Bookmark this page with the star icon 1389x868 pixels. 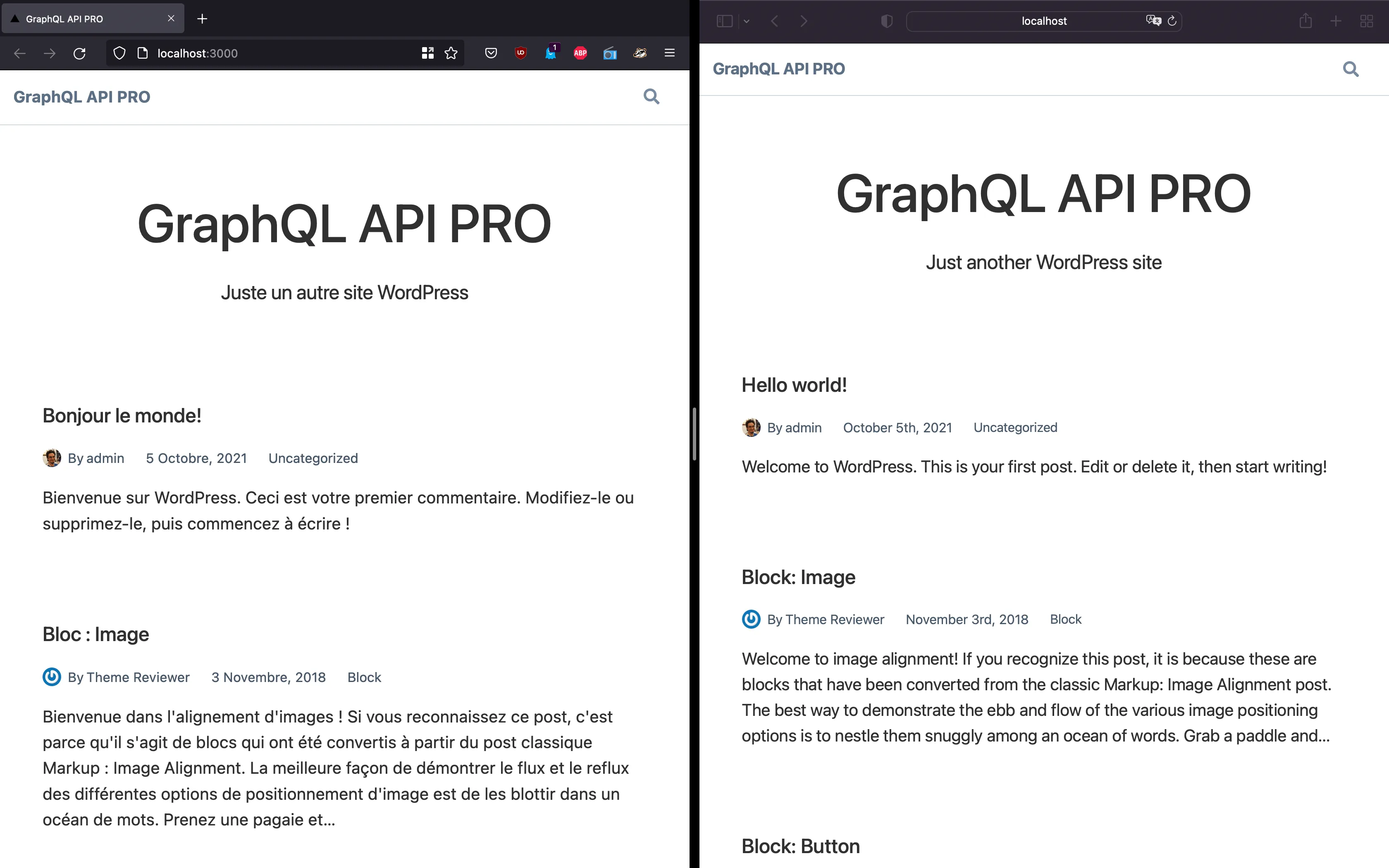coord(451,53)
